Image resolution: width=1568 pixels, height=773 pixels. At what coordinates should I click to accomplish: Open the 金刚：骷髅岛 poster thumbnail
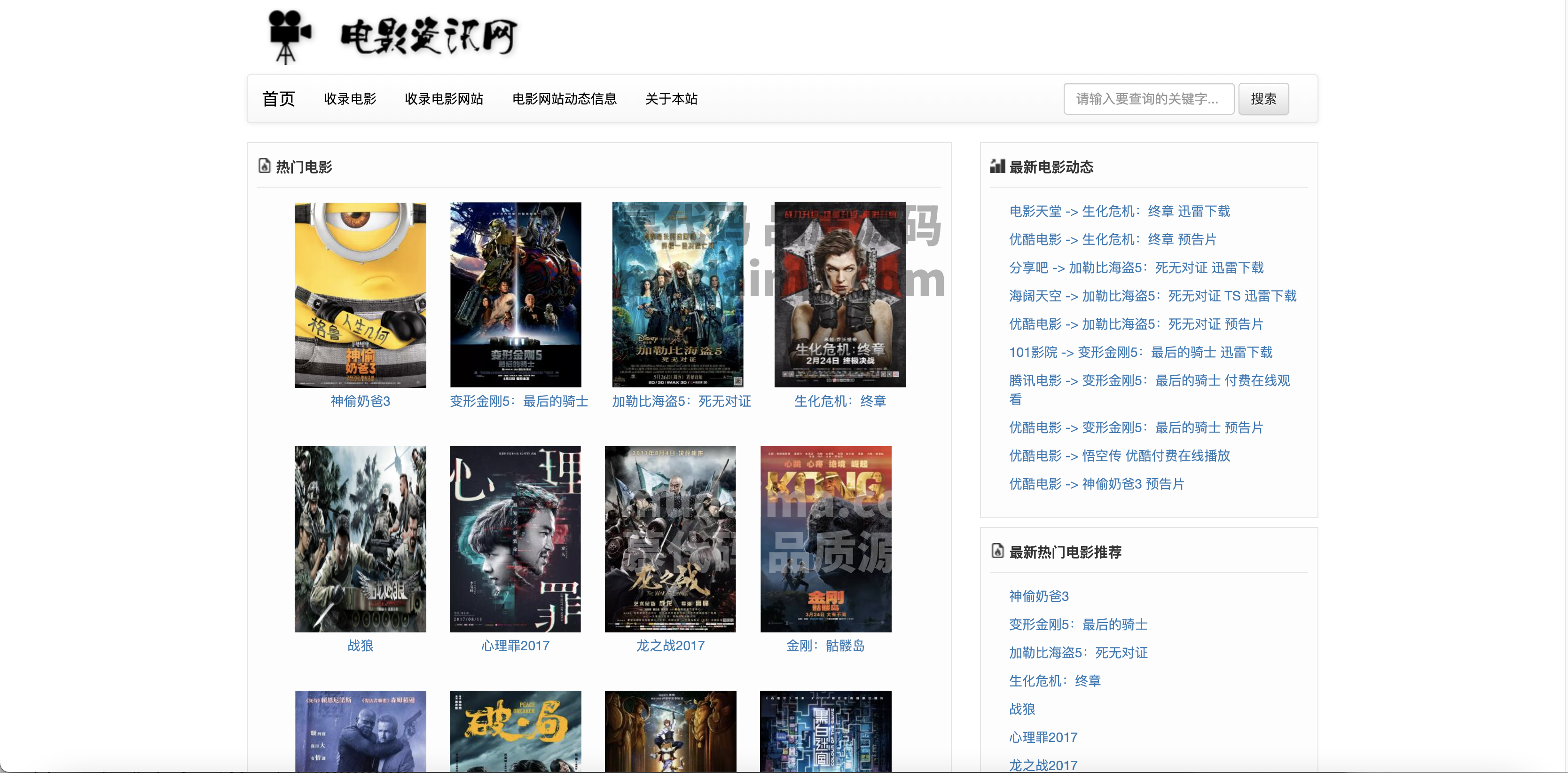825,539
